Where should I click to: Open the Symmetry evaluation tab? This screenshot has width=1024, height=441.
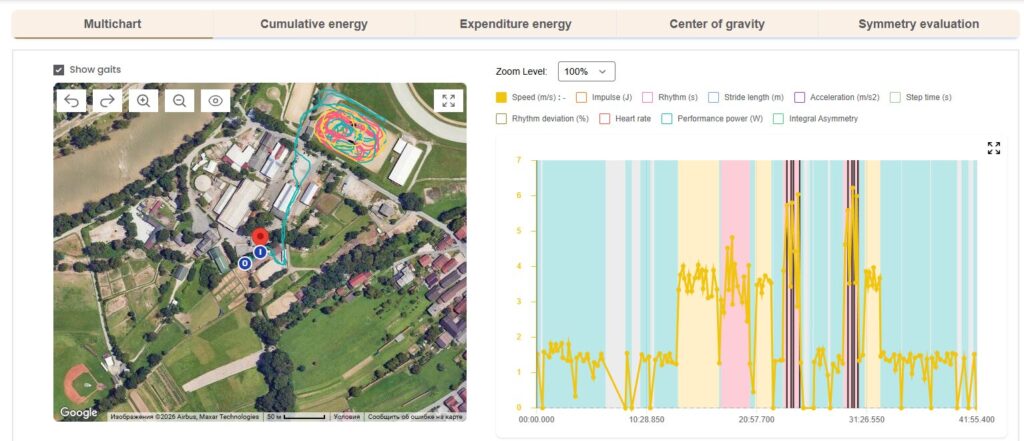point(918,24)
